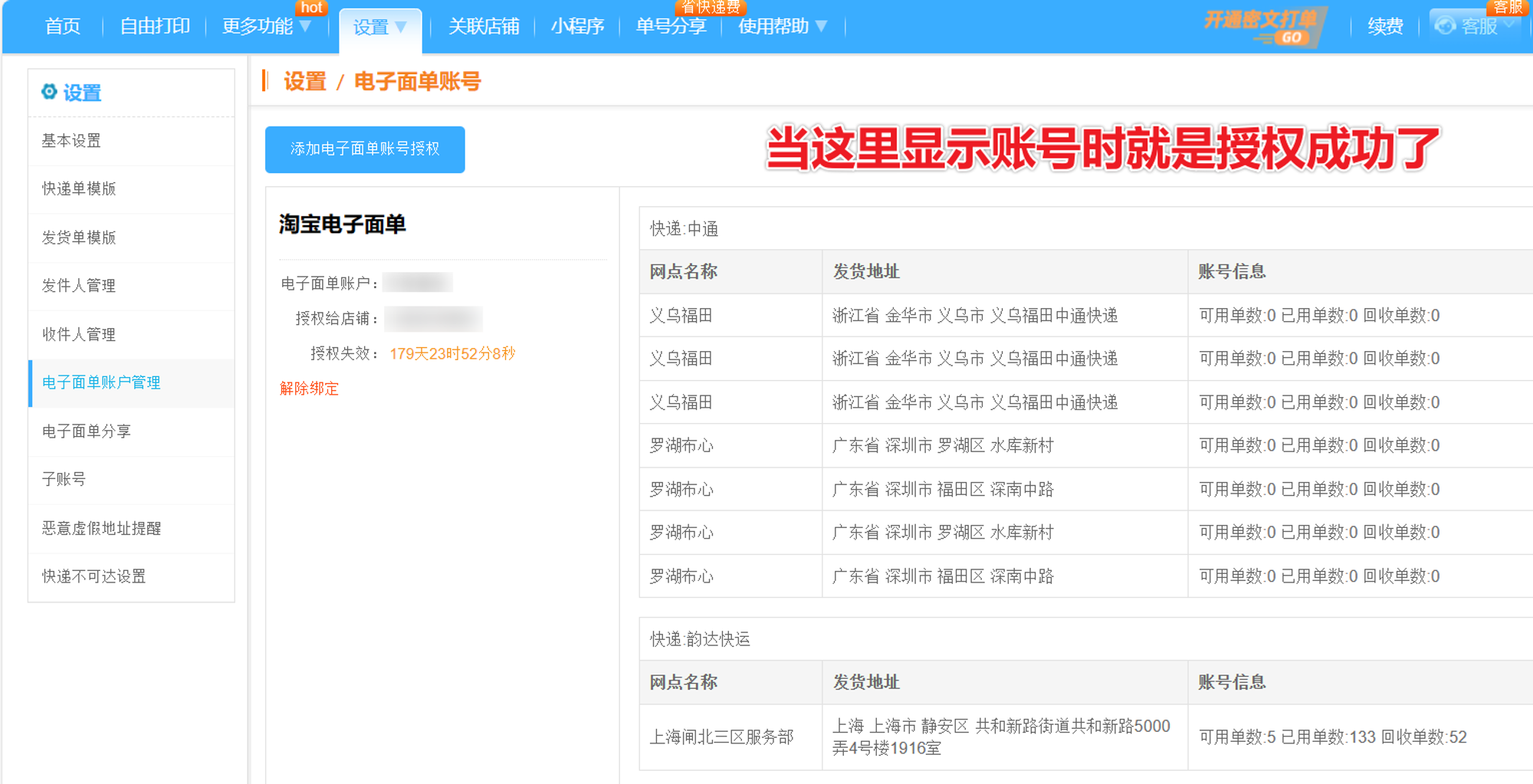Click the 电子面单账号 breadcrumb text
The width and height of the screenshot is (1533, 784).
418,81
